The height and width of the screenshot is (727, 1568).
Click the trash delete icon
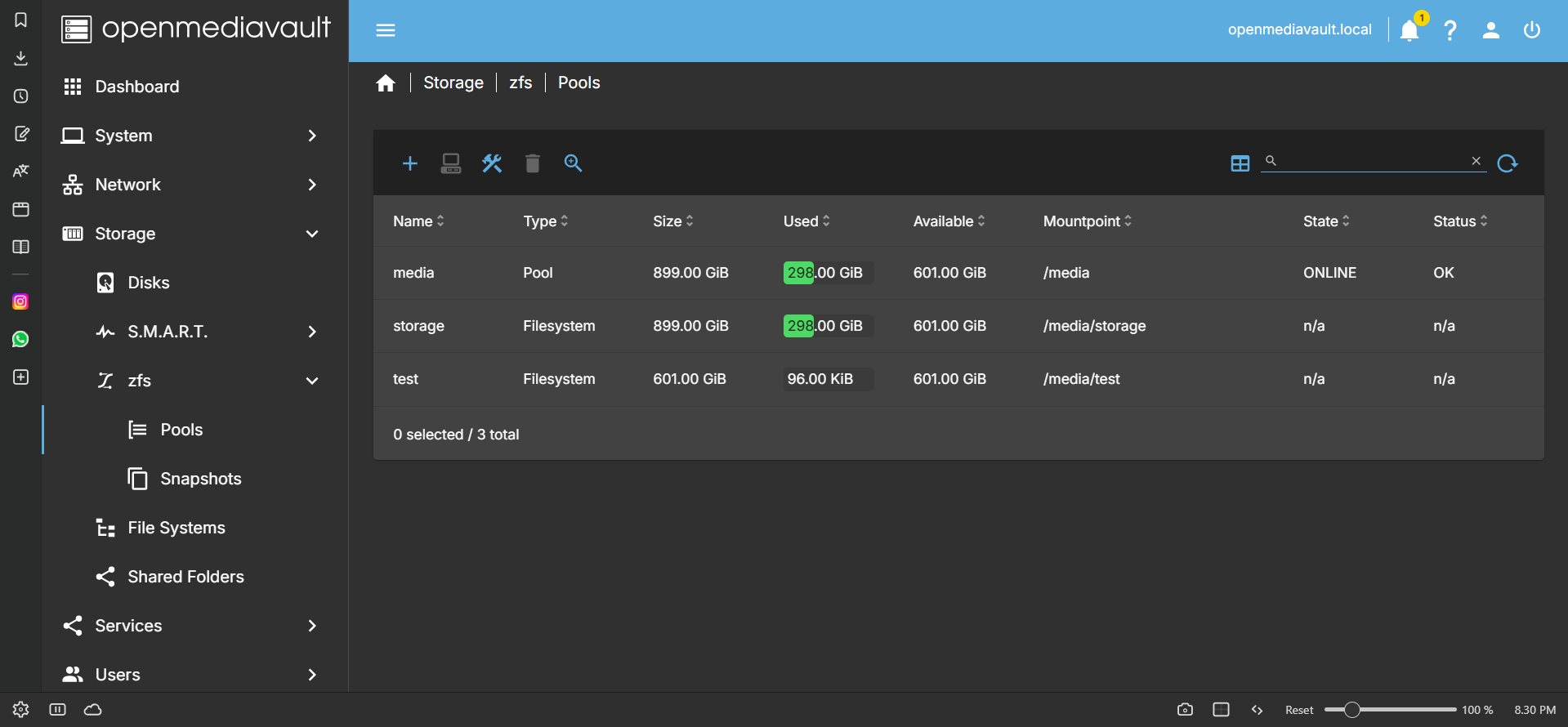[533, 163]
